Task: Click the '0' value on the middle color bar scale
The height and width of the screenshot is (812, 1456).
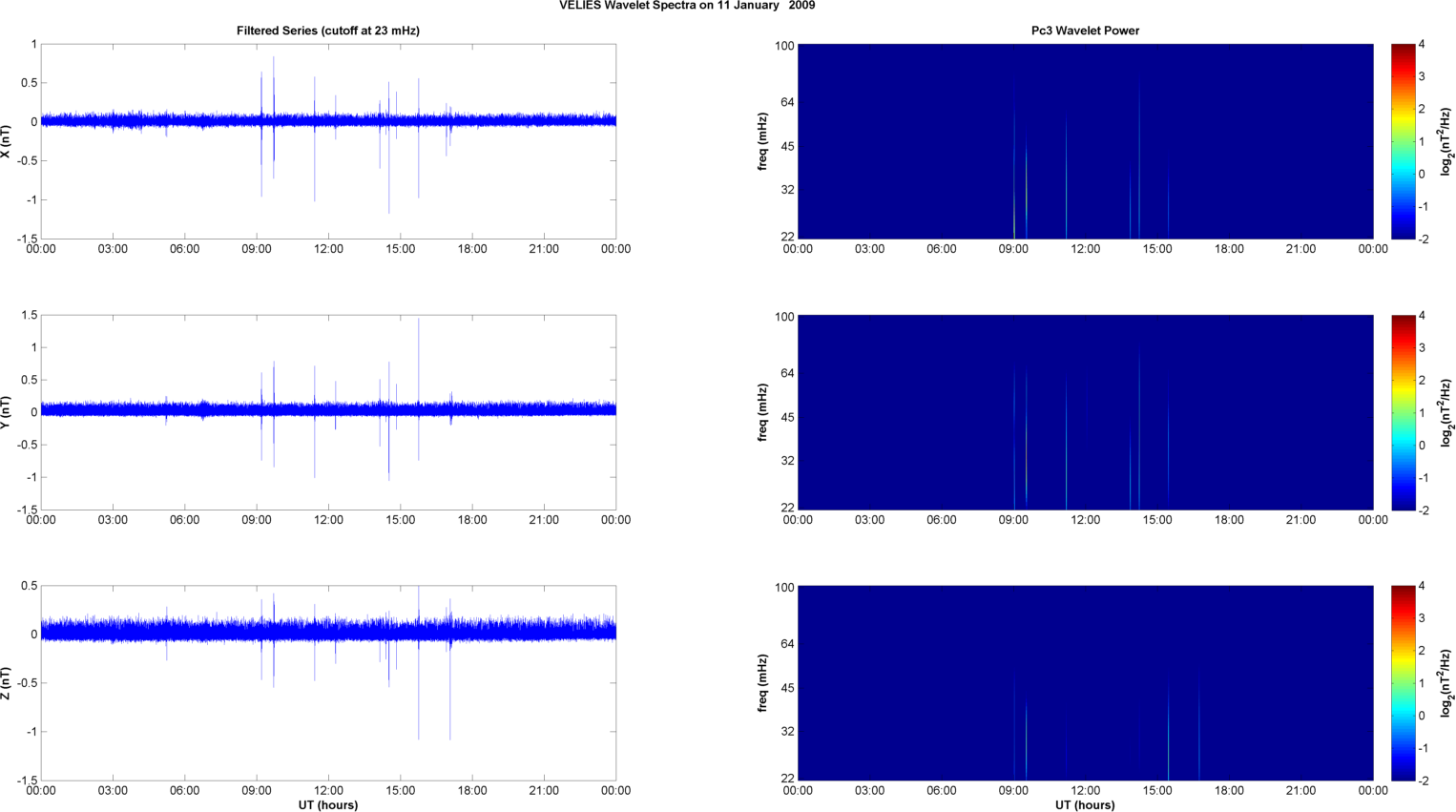Action: [x=1422, y=446]
